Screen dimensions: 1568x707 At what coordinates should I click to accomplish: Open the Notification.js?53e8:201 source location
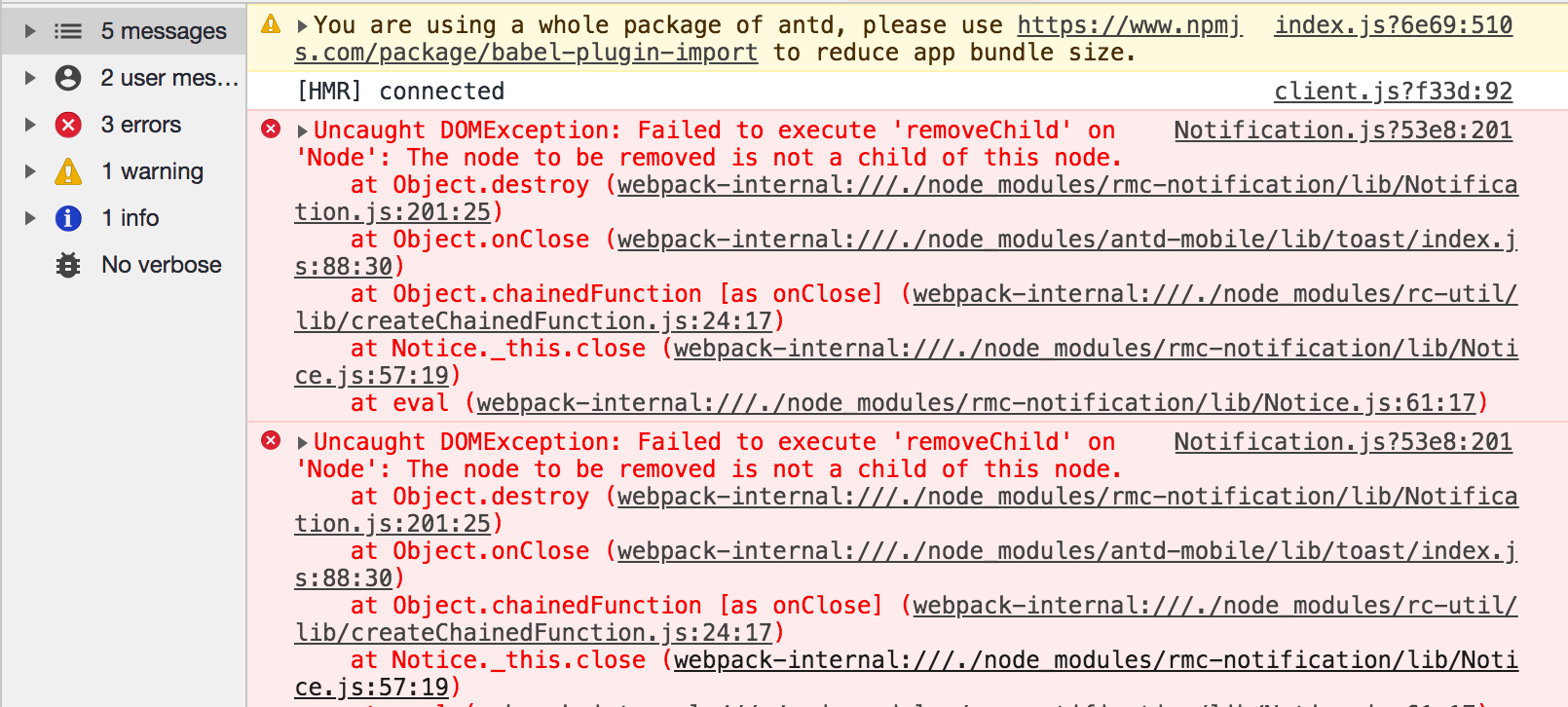tap(1342, 130)
